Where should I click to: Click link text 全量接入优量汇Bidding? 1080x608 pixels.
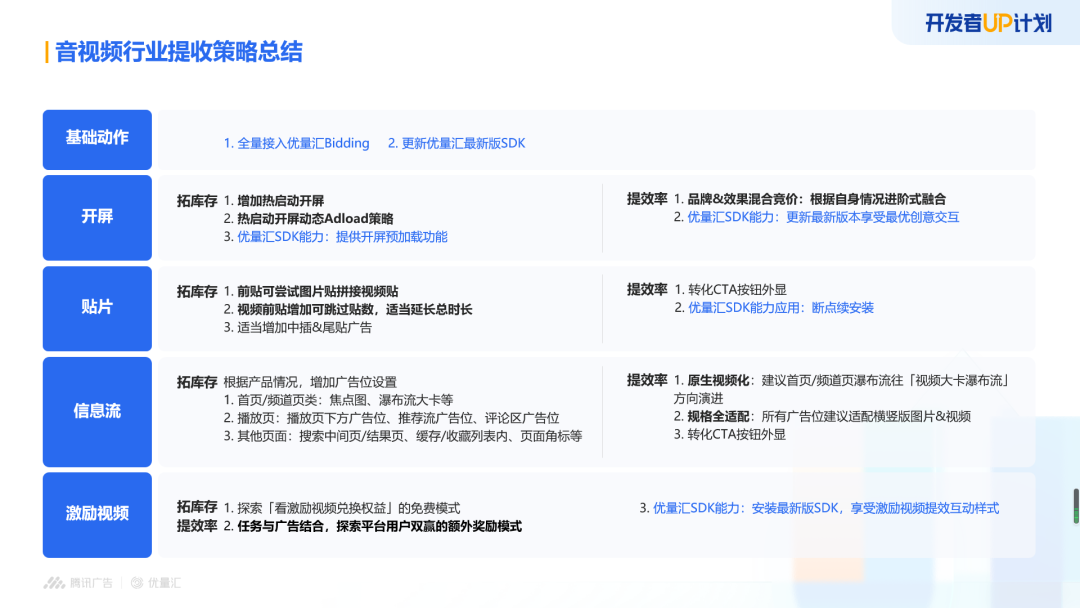coord(303,143)
